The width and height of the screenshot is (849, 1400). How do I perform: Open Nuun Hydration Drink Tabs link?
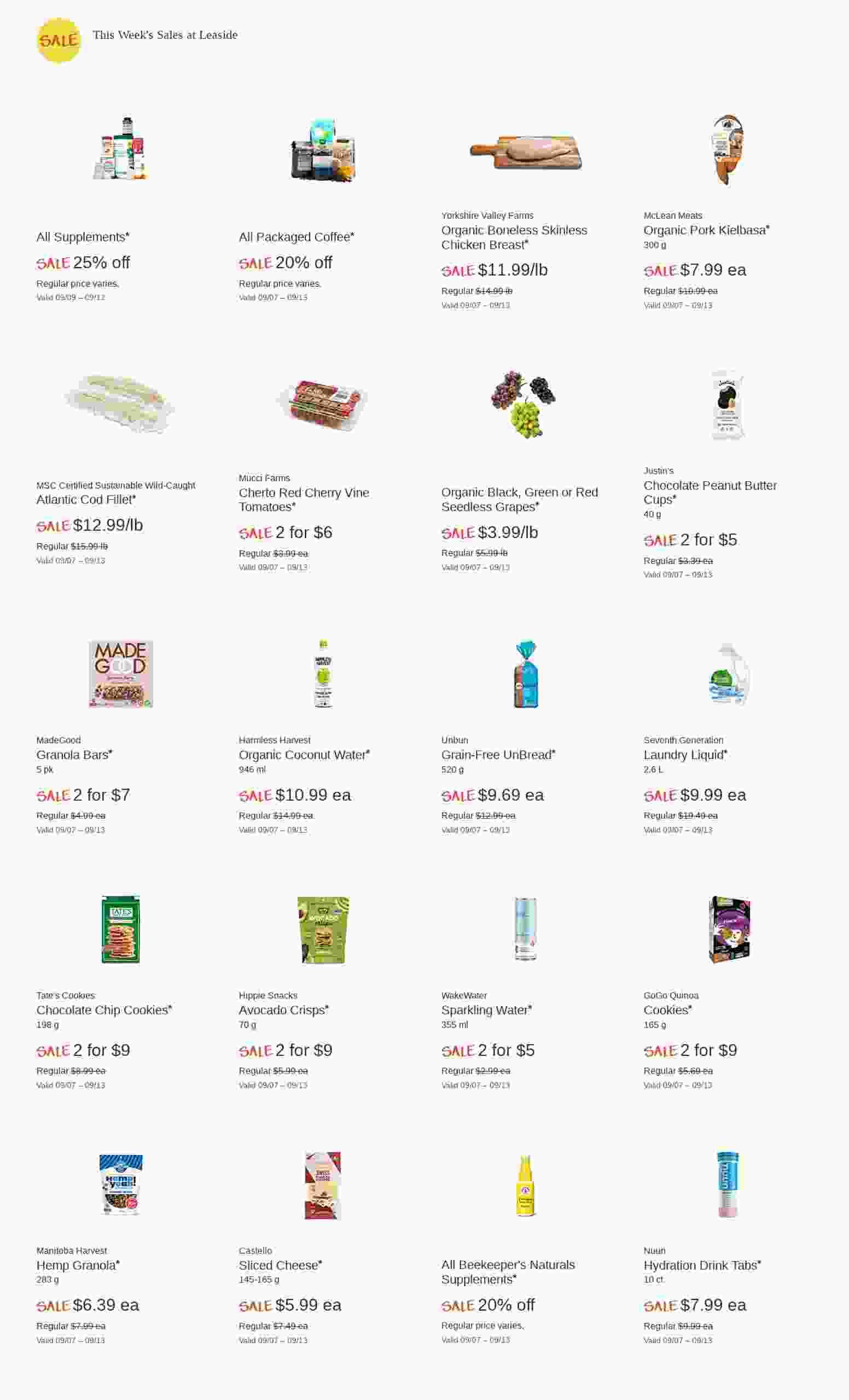tap(701, 1265)
